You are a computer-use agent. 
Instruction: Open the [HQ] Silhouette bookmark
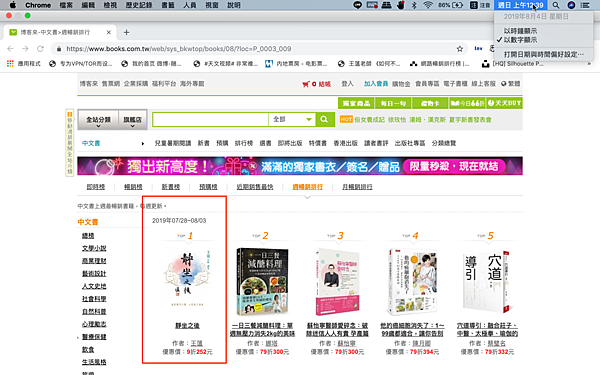pos(512,64)
